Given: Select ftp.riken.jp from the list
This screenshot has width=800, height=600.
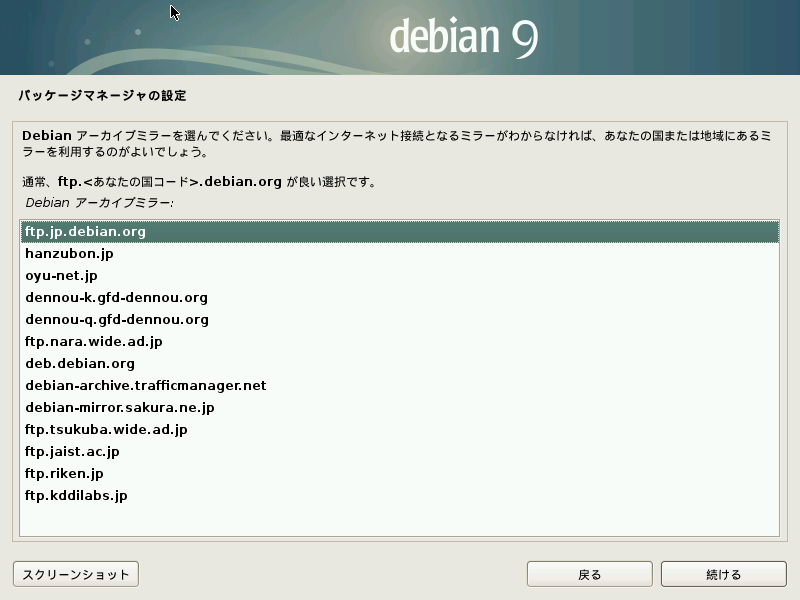Looking at the screenshot, I should (399, 473).
